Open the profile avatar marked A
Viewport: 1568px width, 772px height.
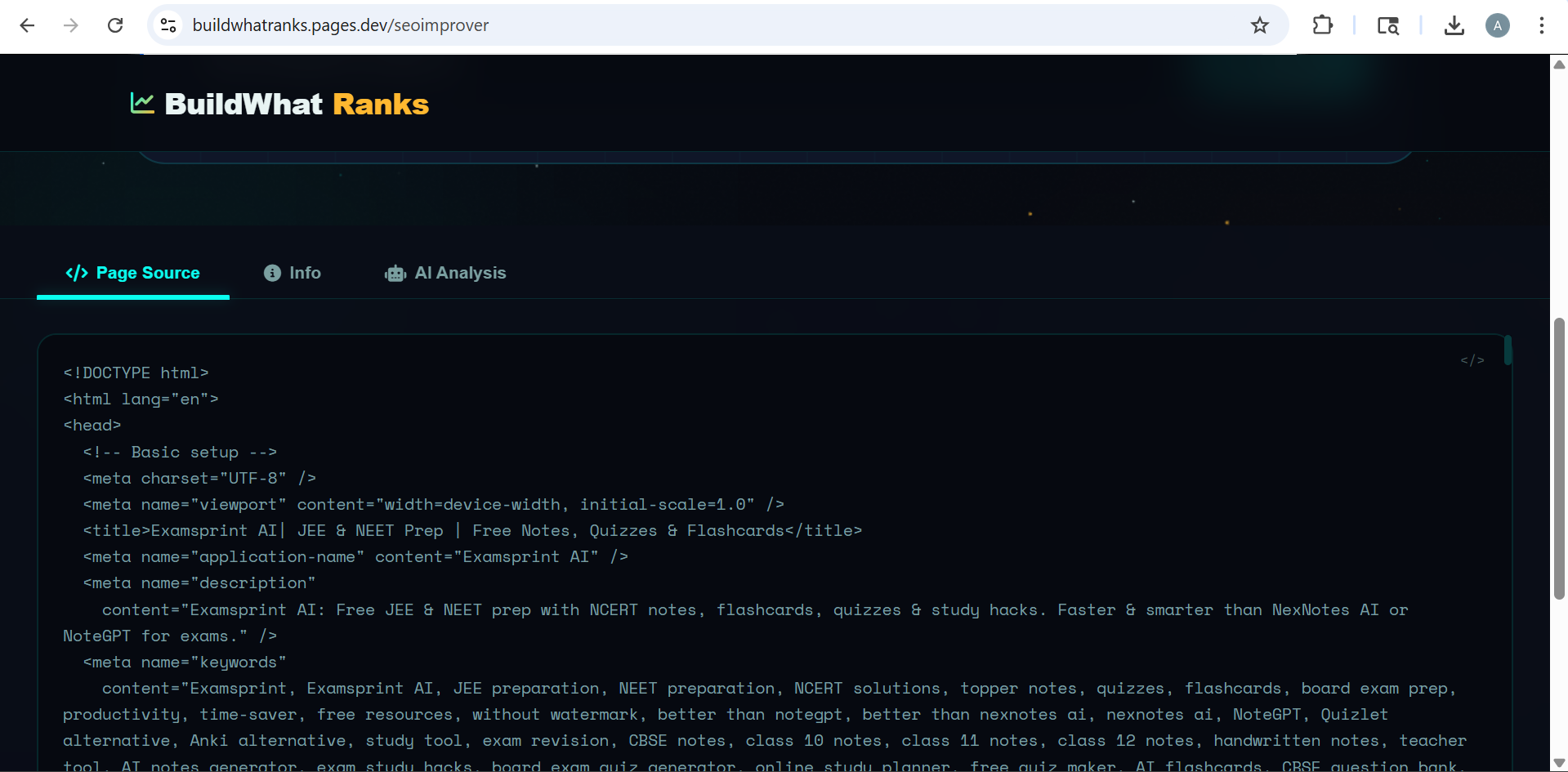[1498, 25]
